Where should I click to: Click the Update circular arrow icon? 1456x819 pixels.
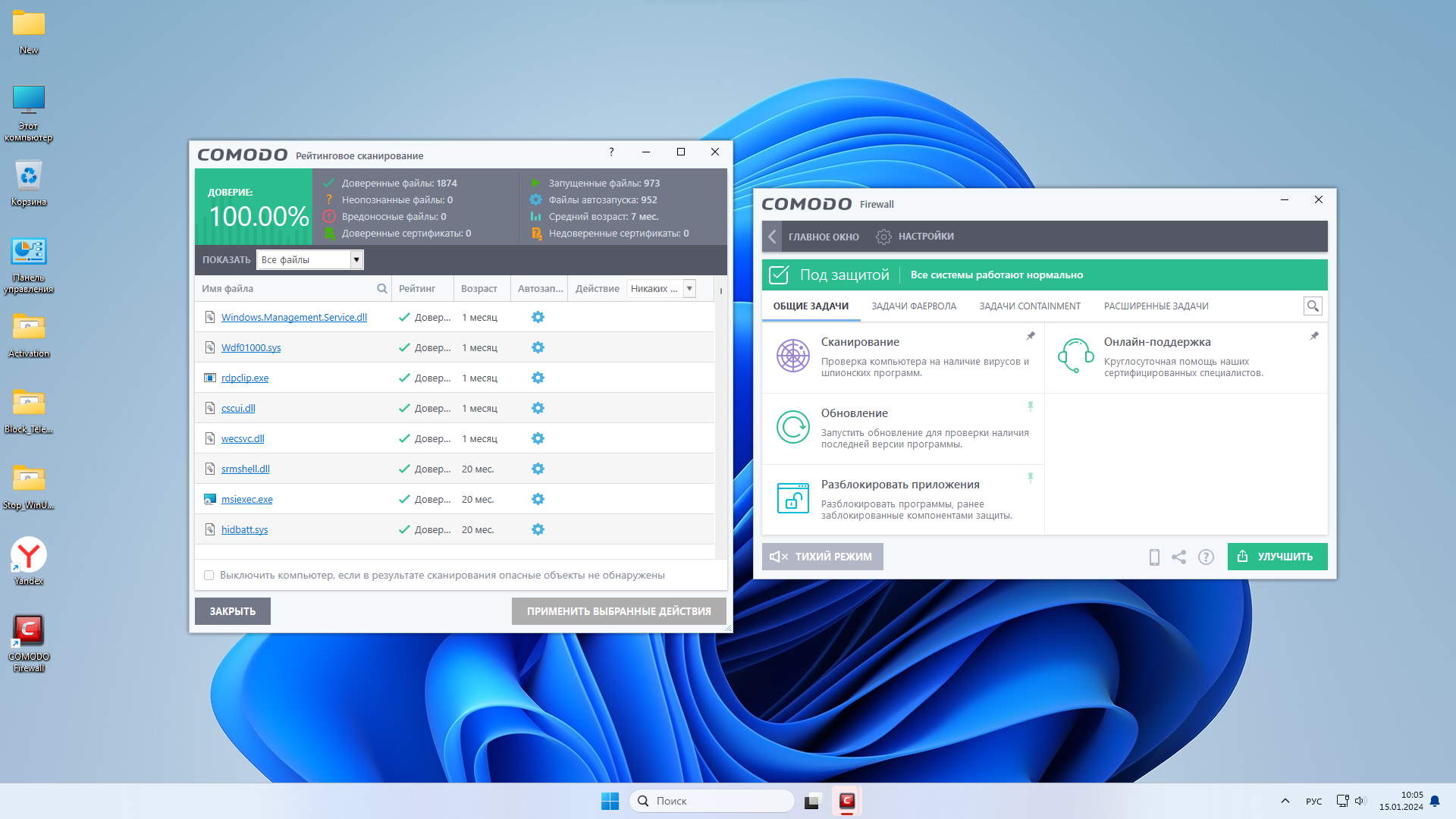792,427
